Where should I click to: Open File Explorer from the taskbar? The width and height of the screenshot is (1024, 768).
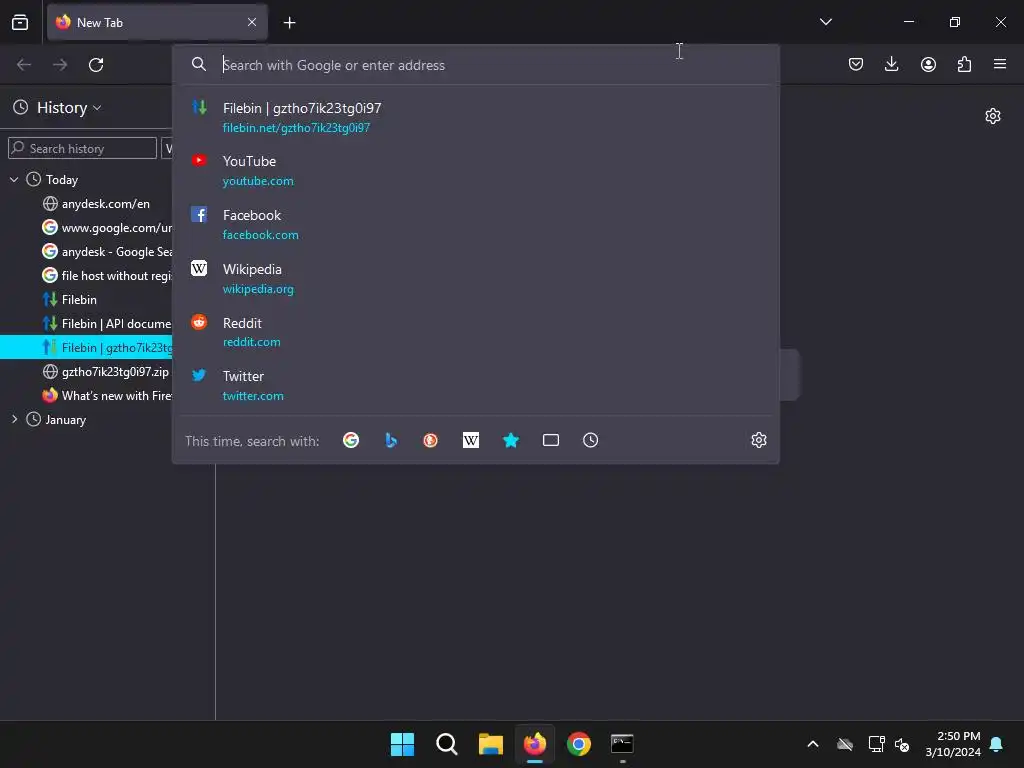[x=490, y=744]
